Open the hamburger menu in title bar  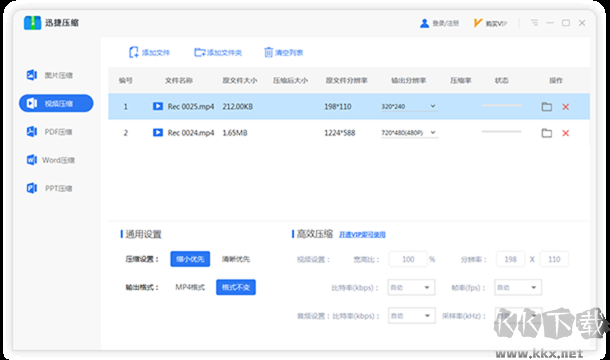535,23
